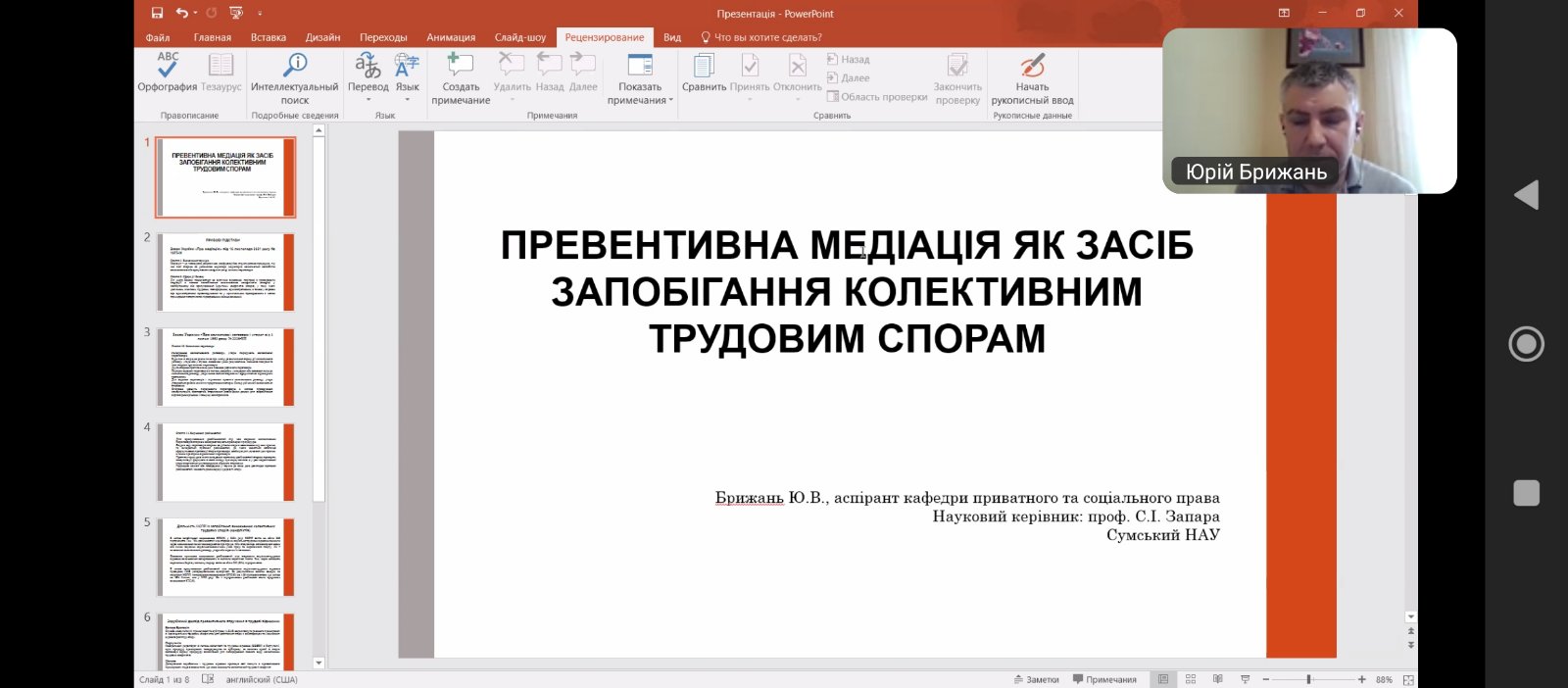Click the language indicator английский (США)
The height and width of the screenshot is (688, 1568).
262,679
